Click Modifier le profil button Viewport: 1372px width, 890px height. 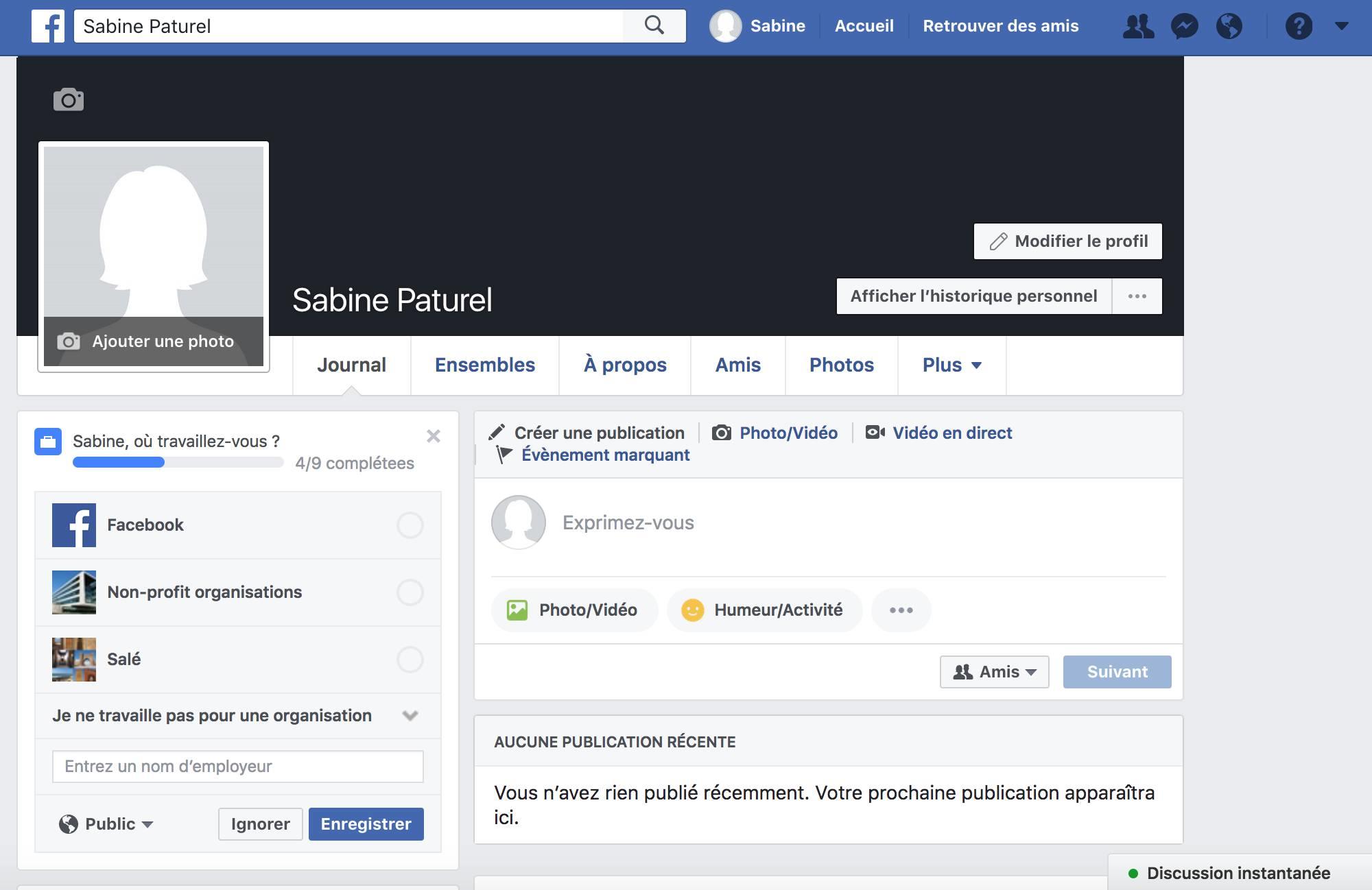tap(1067, 241)
